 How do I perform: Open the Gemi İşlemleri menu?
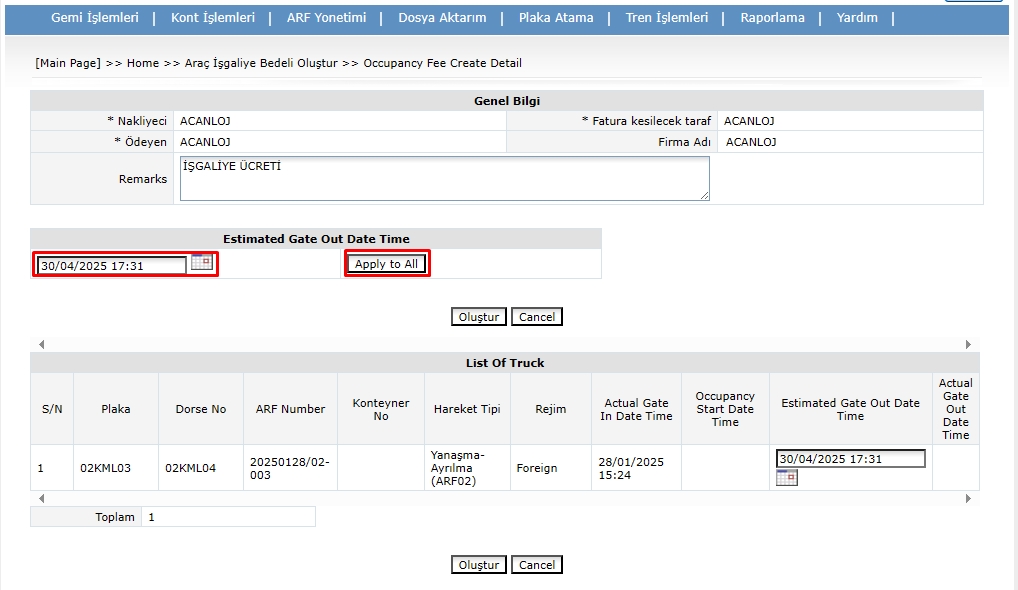(x=93, y=18)
